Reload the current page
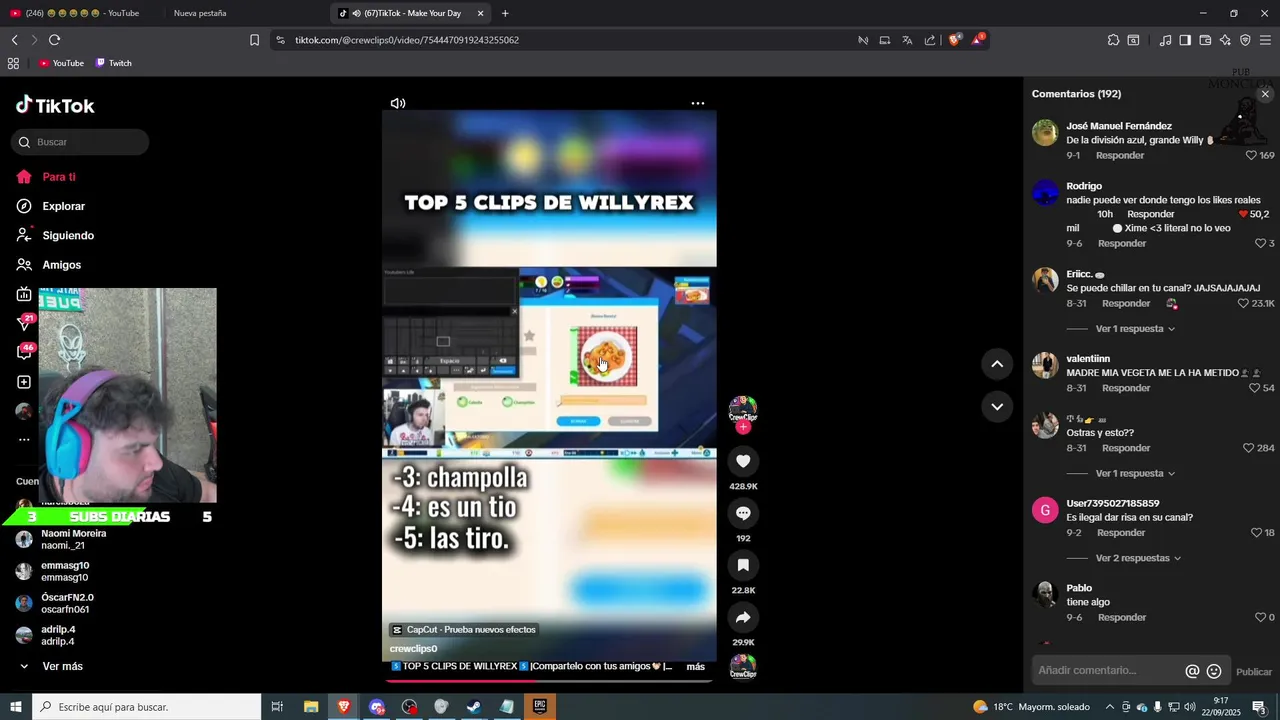This screenshot has height=720, width=1280. click(x=54, y=40)
